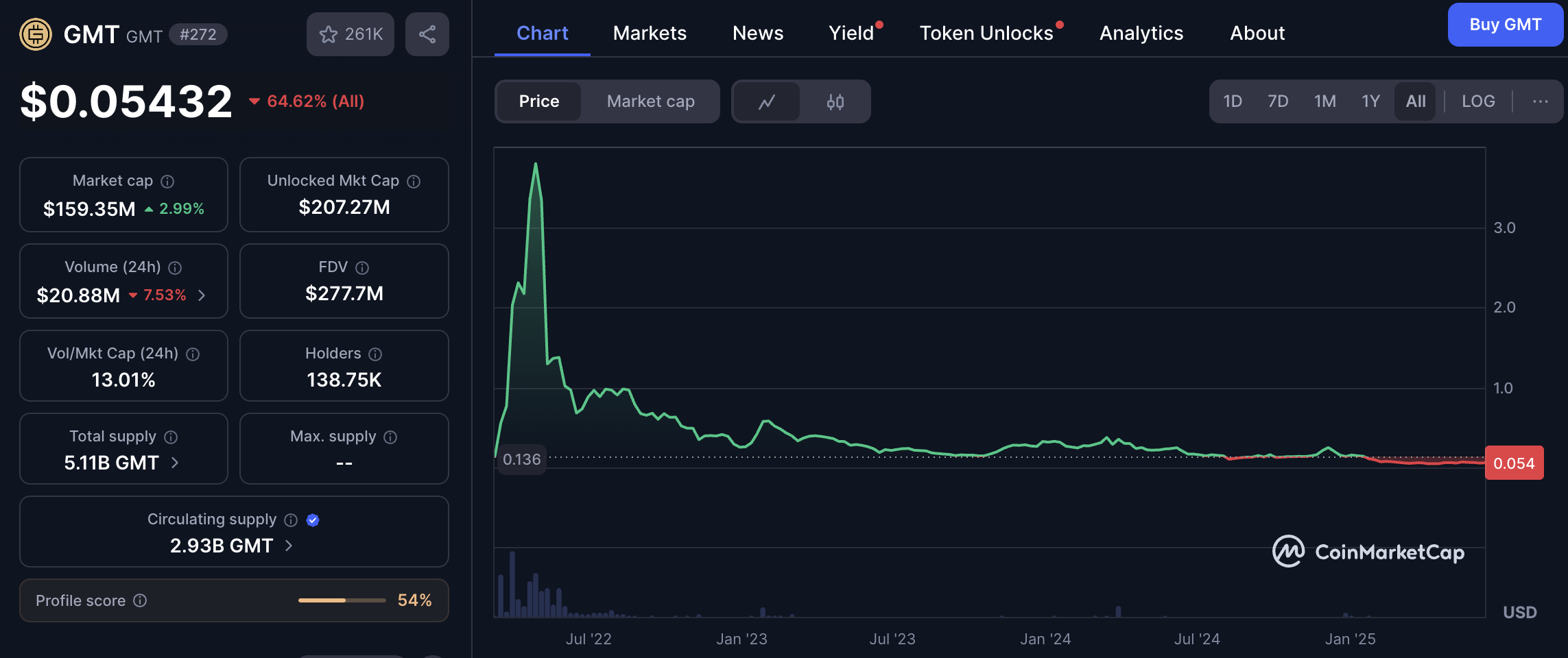This screenshot has height=658, width=1568.
Task: Show FDV info icon
Action: click(x=362, y=268)
